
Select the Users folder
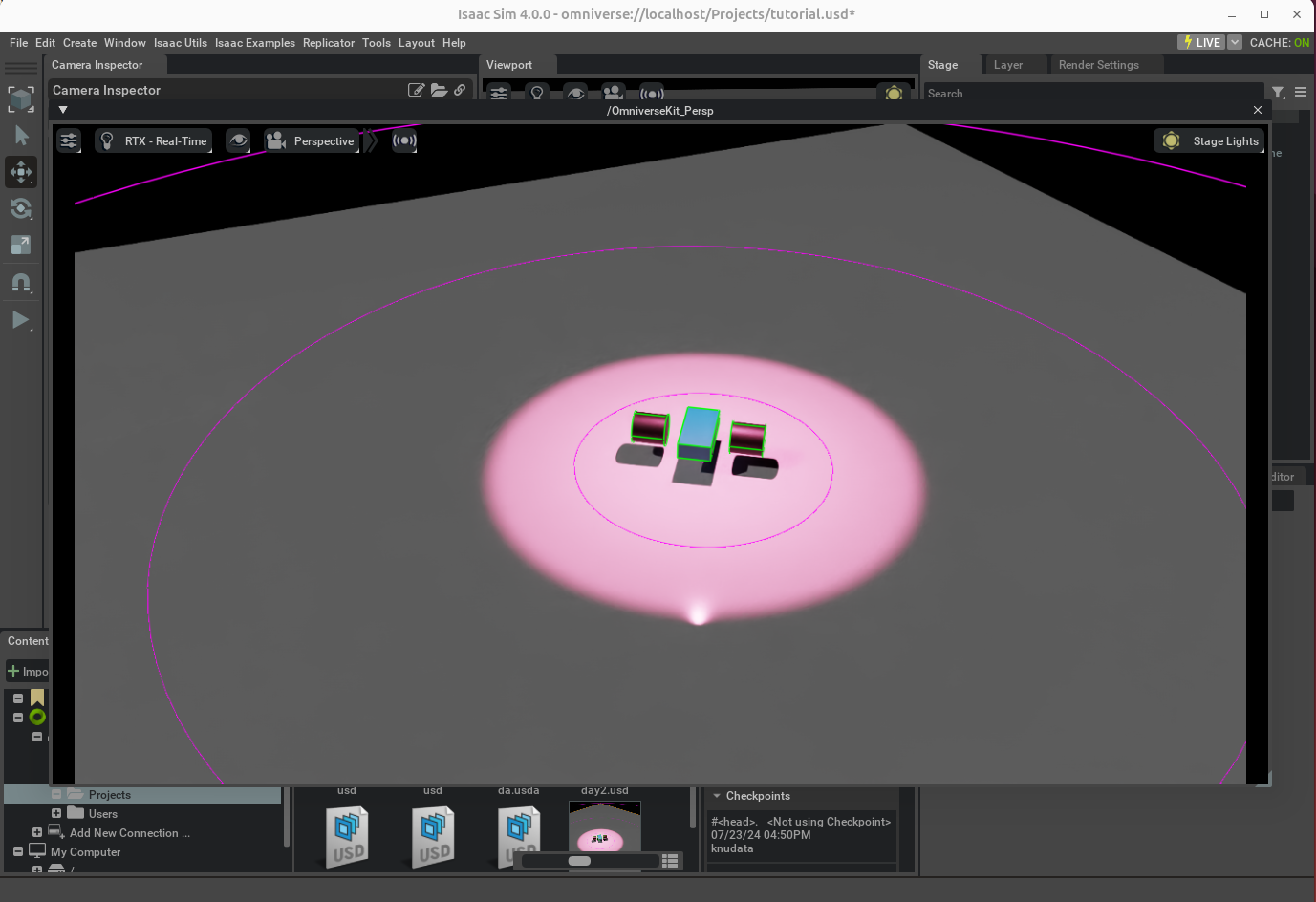pos(102,814)
